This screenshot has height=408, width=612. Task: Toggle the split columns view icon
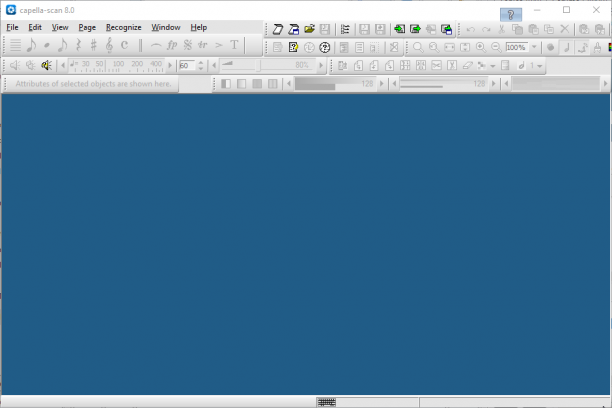[272, 84]
